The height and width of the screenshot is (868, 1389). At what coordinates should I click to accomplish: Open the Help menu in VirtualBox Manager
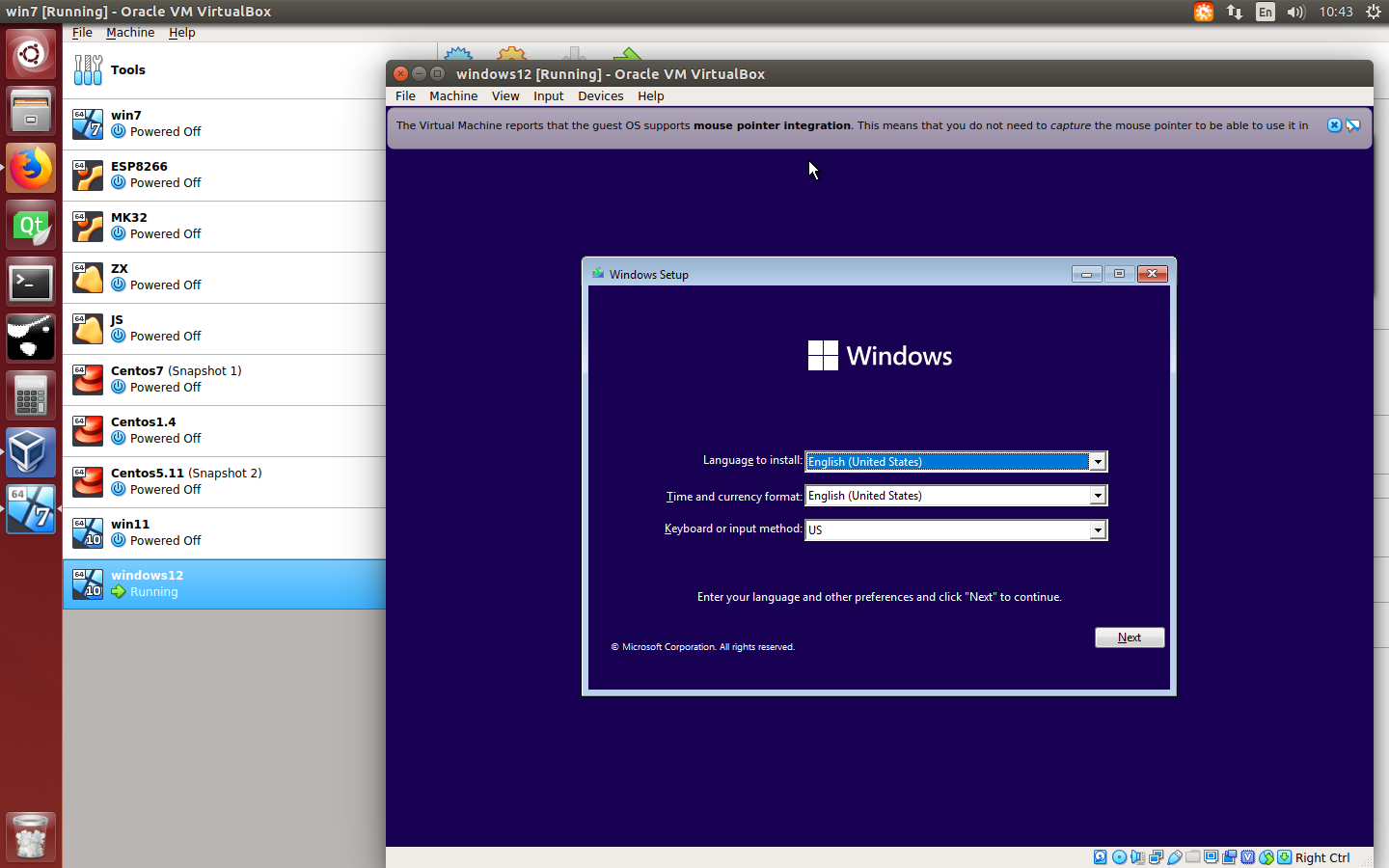(182, 32)
